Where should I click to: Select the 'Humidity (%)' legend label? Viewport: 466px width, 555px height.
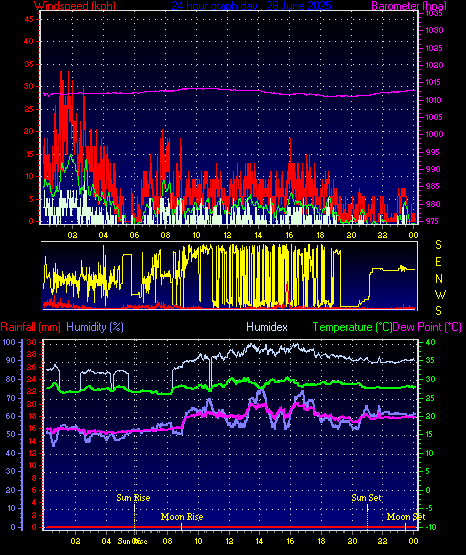click(x=95, y=327)
